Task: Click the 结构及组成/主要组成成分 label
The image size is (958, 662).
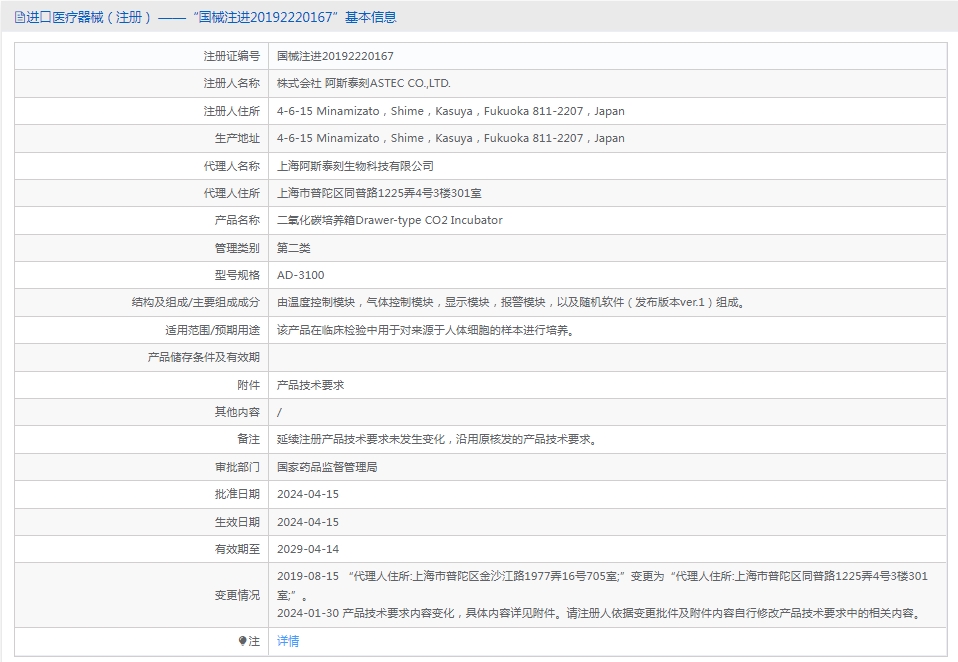Action: [196, 302]
